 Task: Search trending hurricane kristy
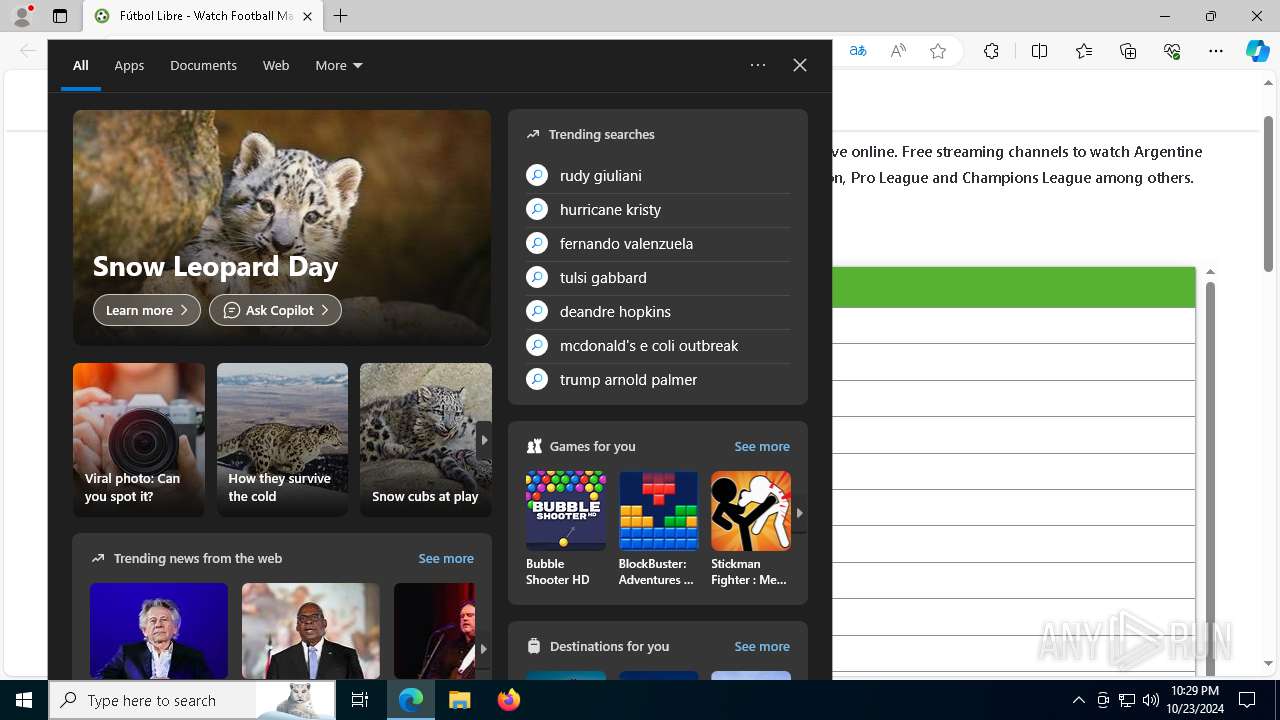(658, 209)
